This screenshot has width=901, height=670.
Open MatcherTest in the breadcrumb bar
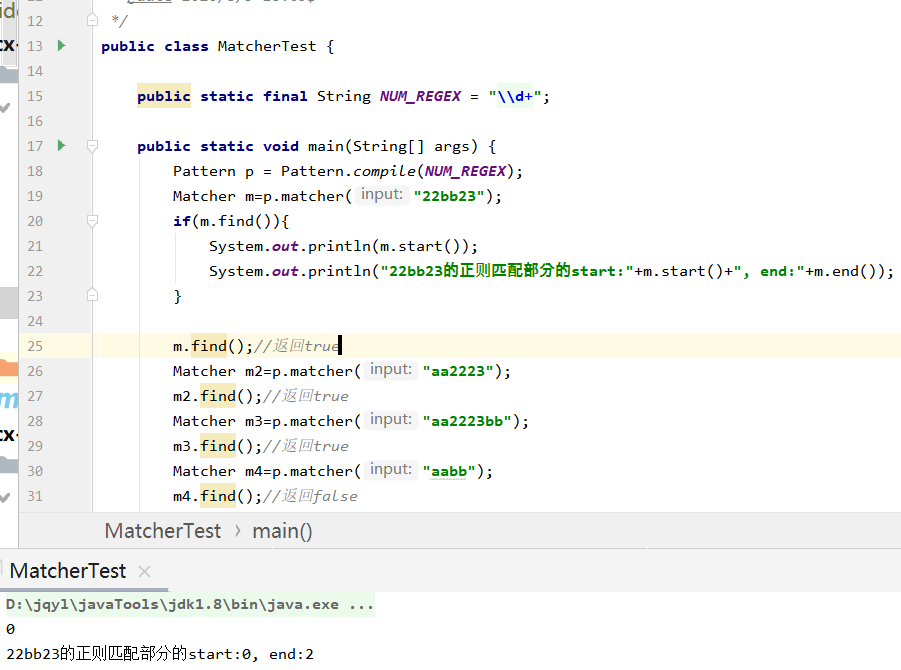(163, 531)
